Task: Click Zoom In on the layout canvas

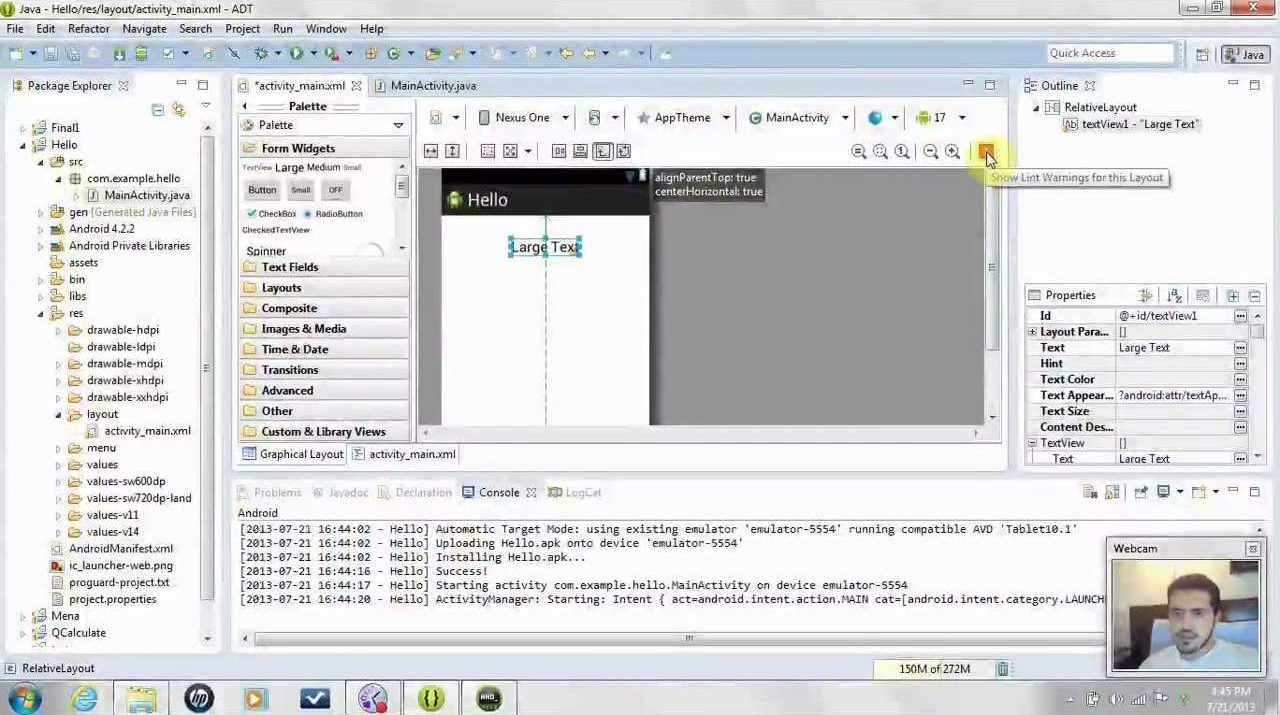Action: pos(952,151)
